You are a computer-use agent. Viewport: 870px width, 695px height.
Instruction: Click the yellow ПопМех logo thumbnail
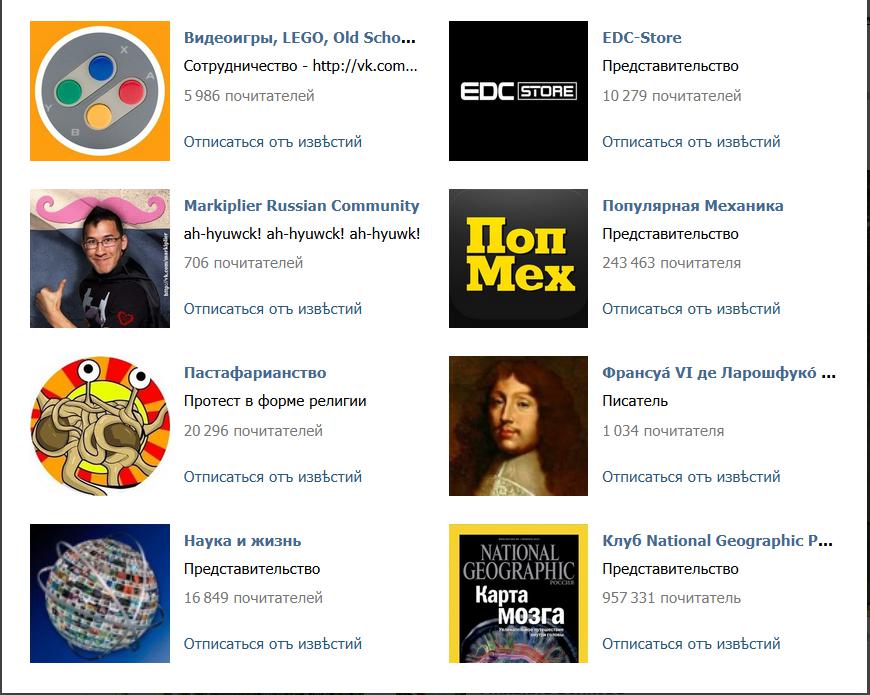pos(518,258)
